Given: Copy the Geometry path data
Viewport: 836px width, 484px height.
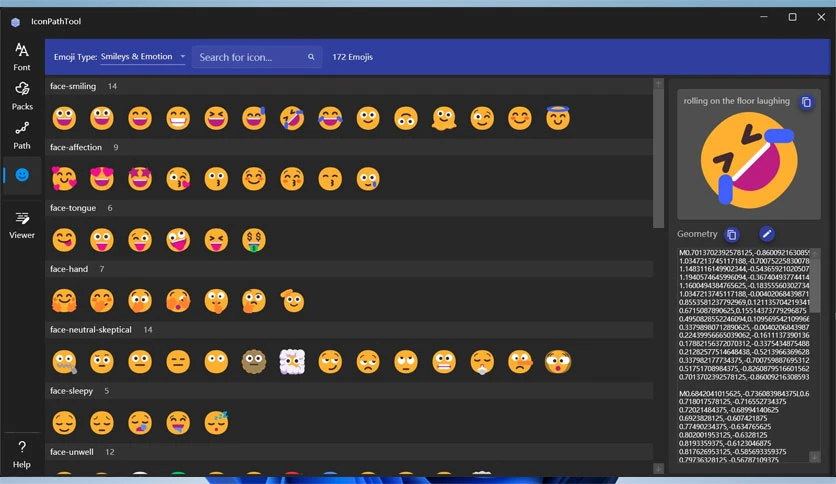Looking at the screenshot, I should 732,234.
